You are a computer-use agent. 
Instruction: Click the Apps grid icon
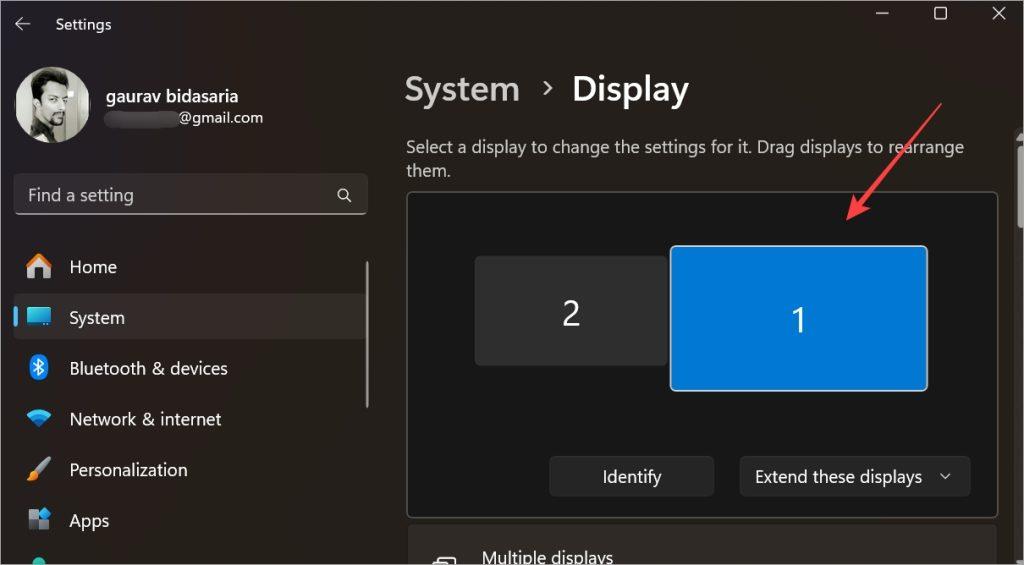39,520
